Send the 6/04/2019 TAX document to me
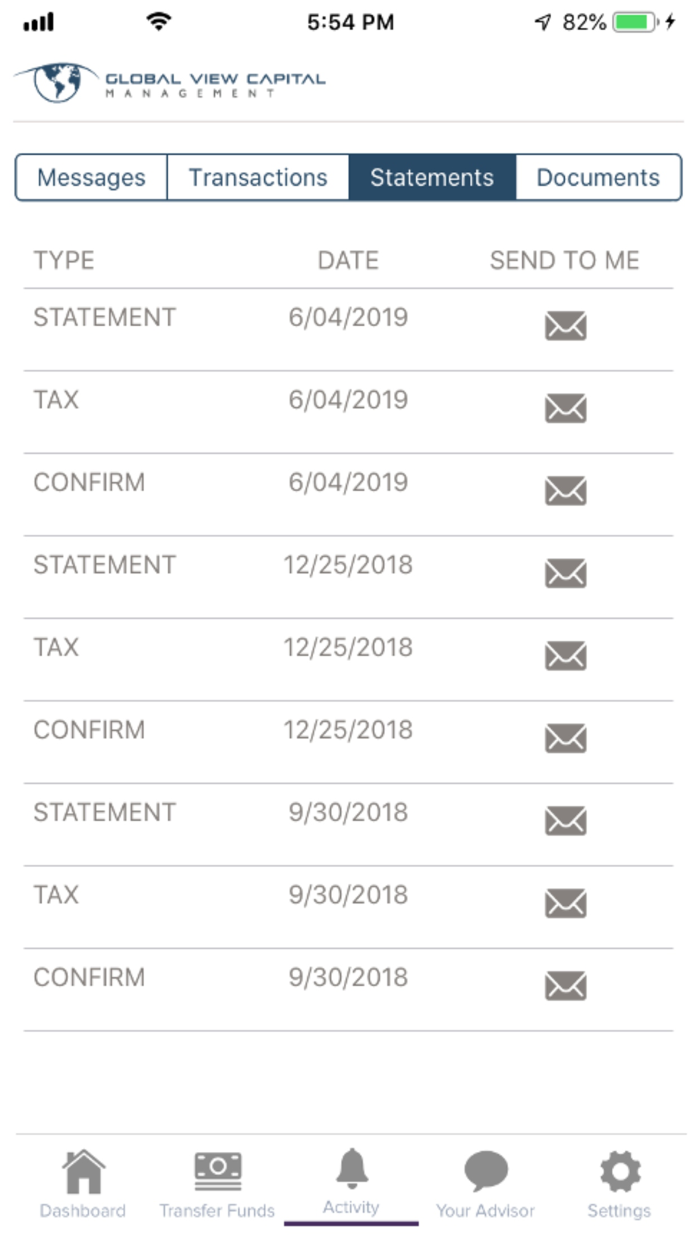 (565, 408)
